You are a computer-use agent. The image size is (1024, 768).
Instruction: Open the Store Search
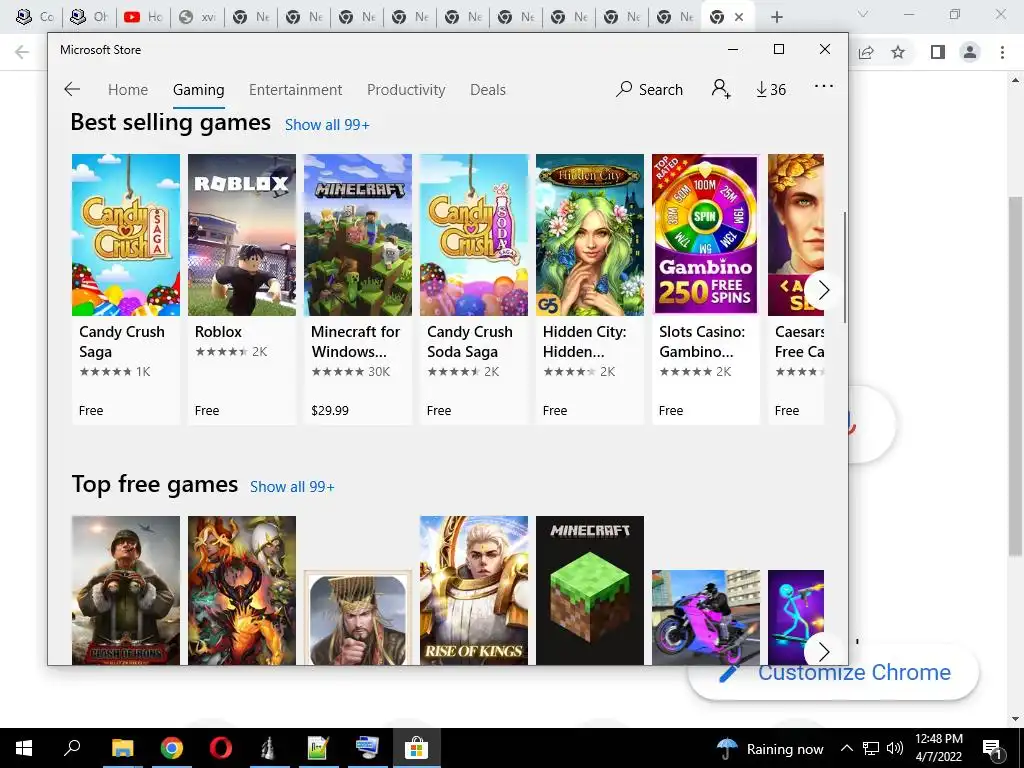649,89
